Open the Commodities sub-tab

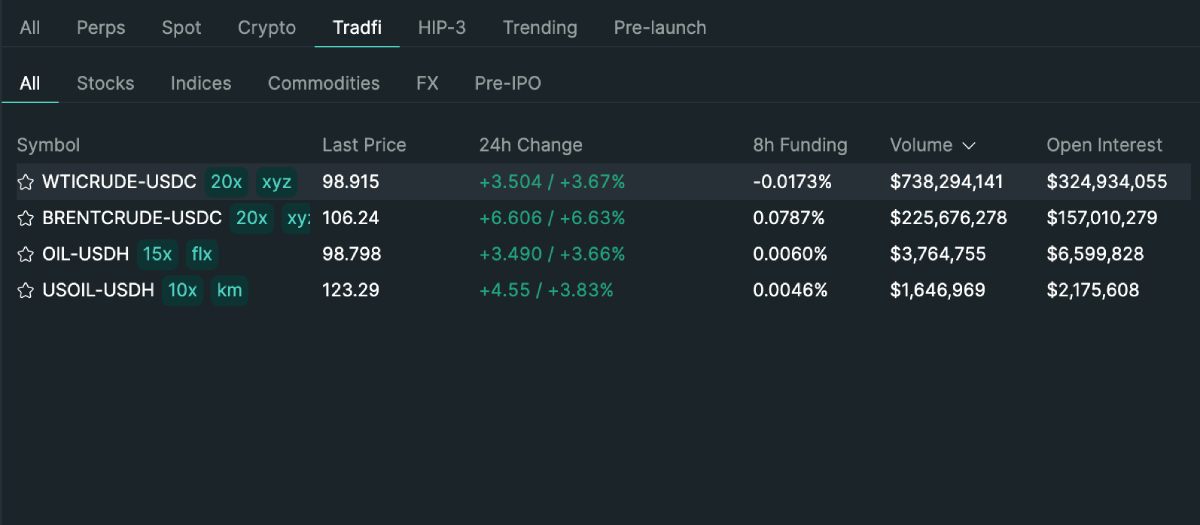pyautogui.click(x=323, y=83)
